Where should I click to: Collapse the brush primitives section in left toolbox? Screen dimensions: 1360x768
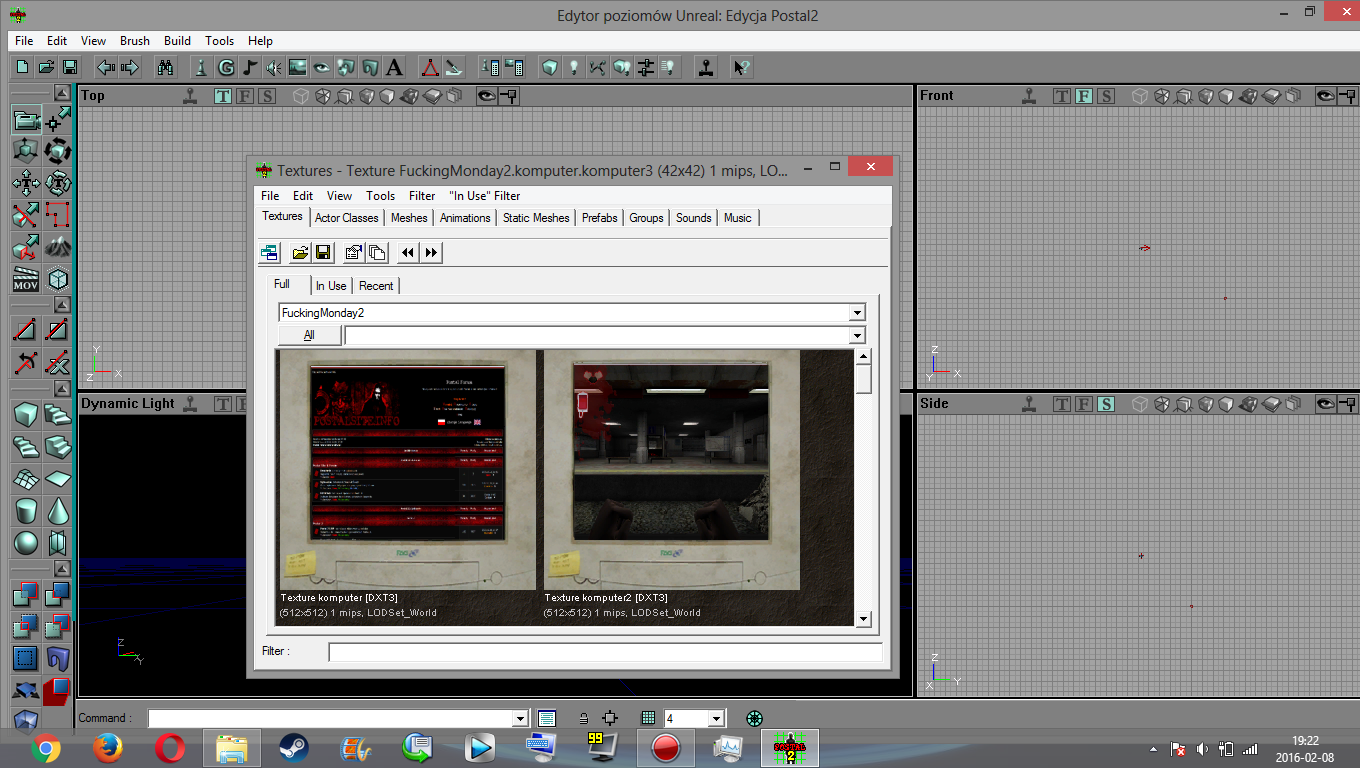tap(62, 389)
